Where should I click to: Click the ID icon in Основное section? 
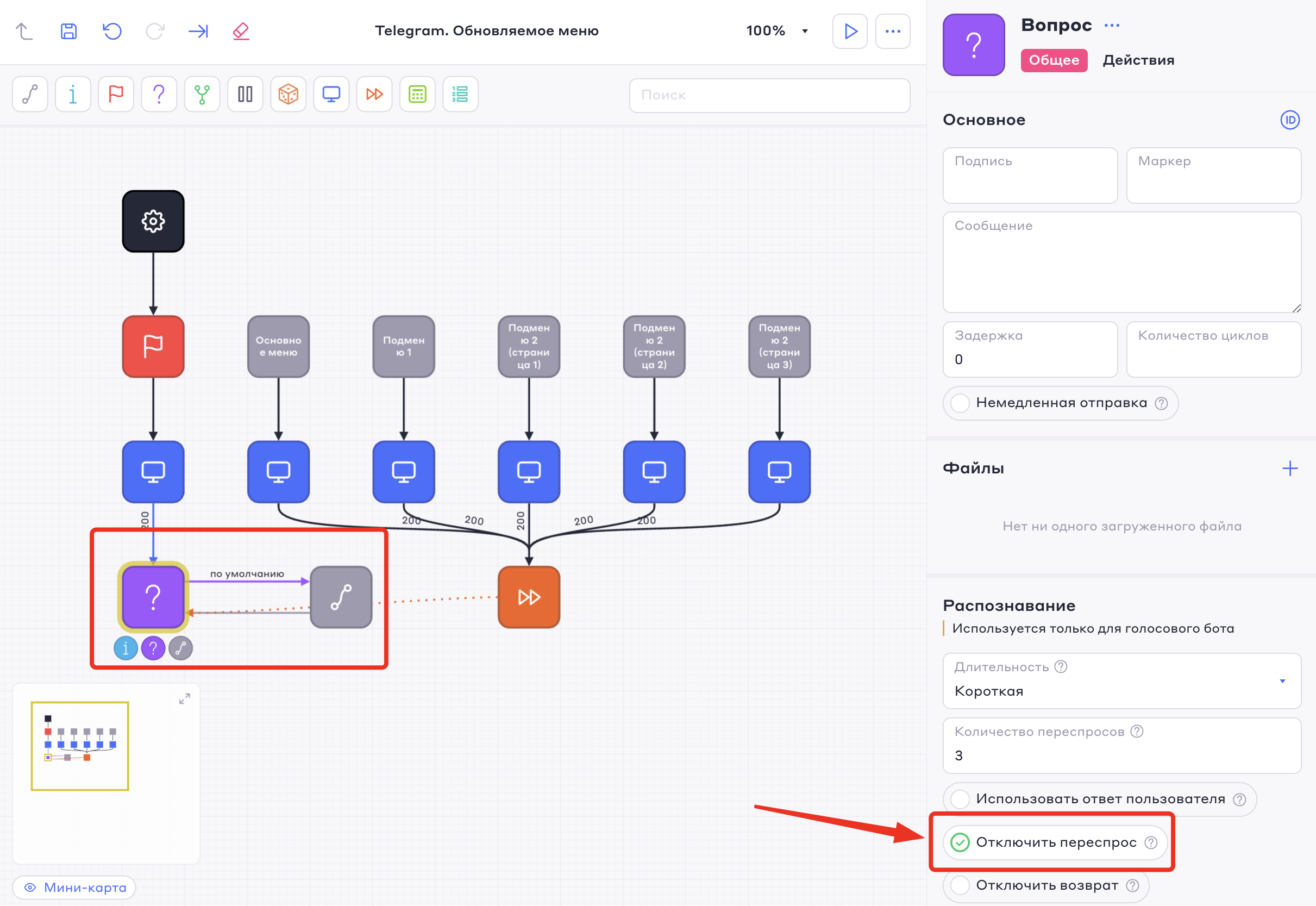[x=1290, y=120]
